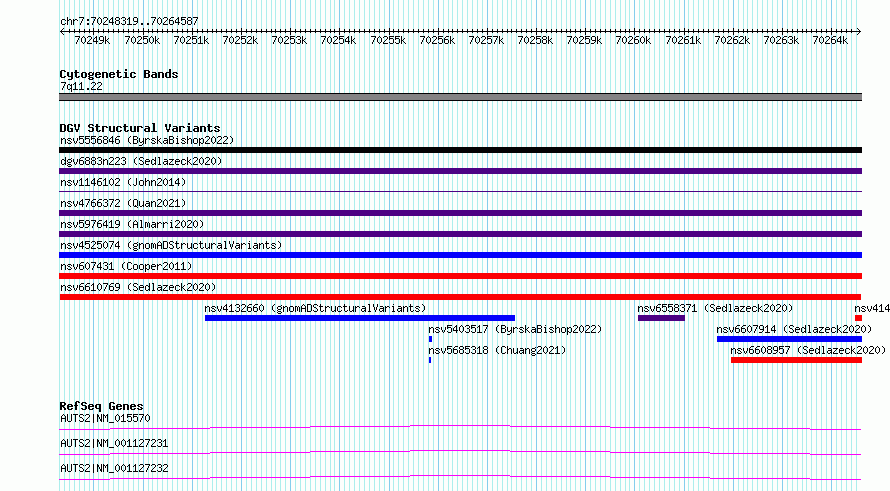Click the black nsv5556846 variant bar
Screen dimensions: 890x491
tap(460, 150)
